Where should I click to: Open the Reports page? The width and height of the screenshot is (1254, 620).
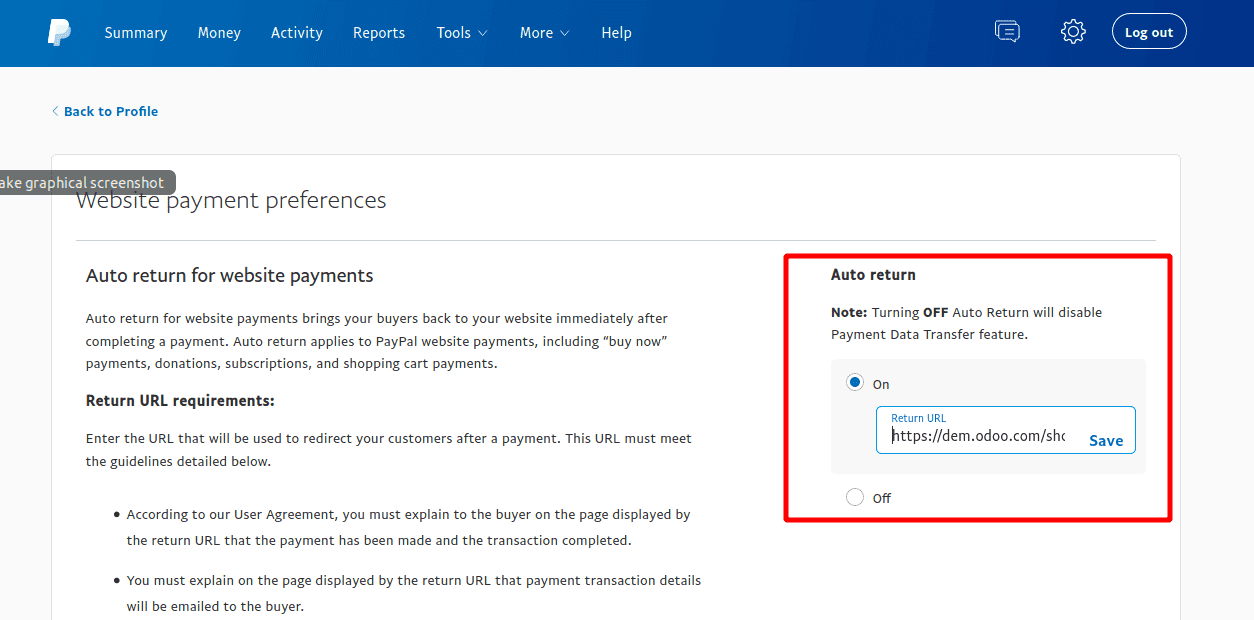pyautogui.click(x=379, y=33)
